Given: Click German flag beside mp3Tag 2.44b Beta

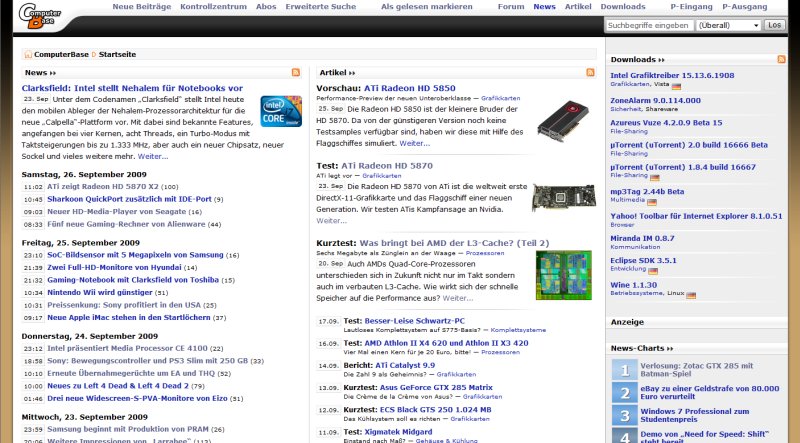Looking at the screenshot, I should point(652,203).
